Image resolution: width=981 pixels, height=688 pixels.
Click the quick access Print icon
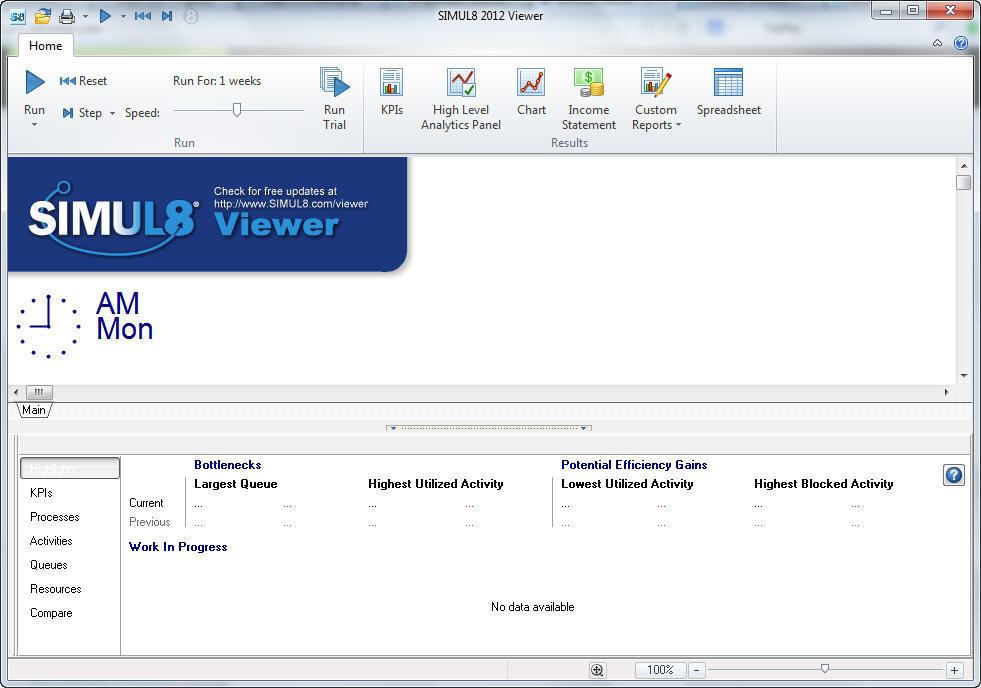point(67,16)
